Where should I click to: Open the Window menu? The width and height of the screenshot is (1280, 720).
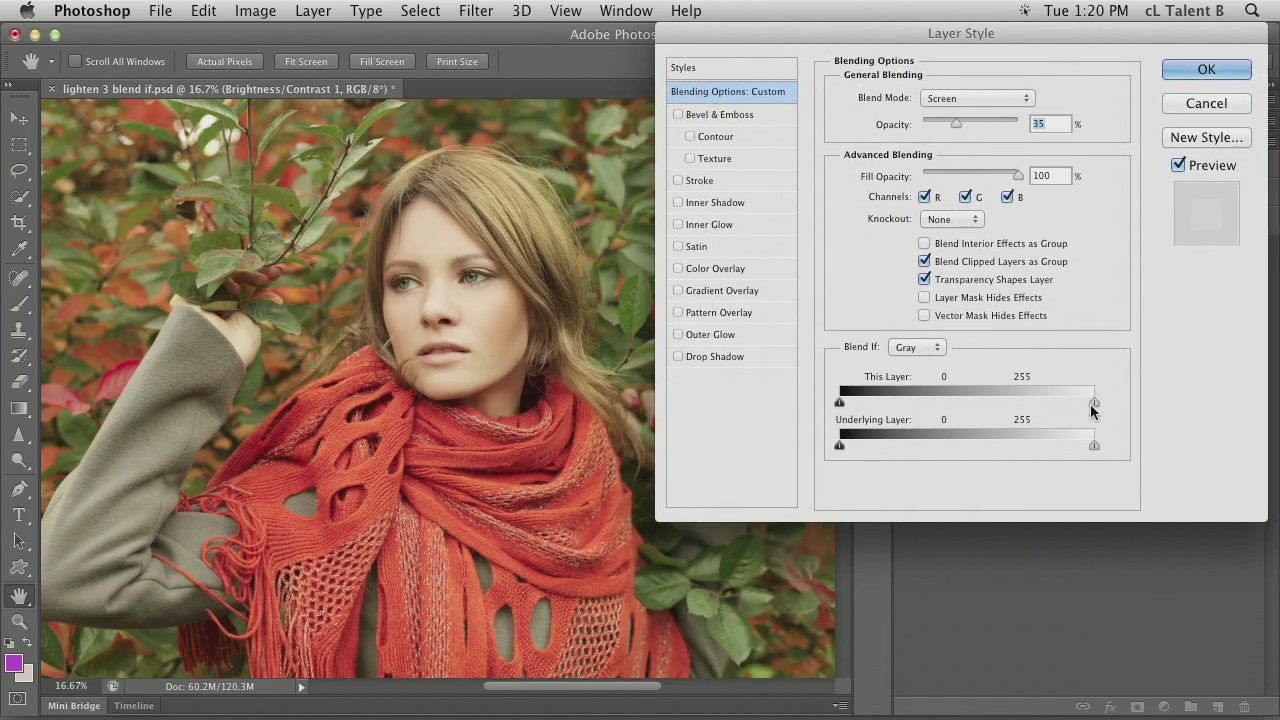pos(626,11)
